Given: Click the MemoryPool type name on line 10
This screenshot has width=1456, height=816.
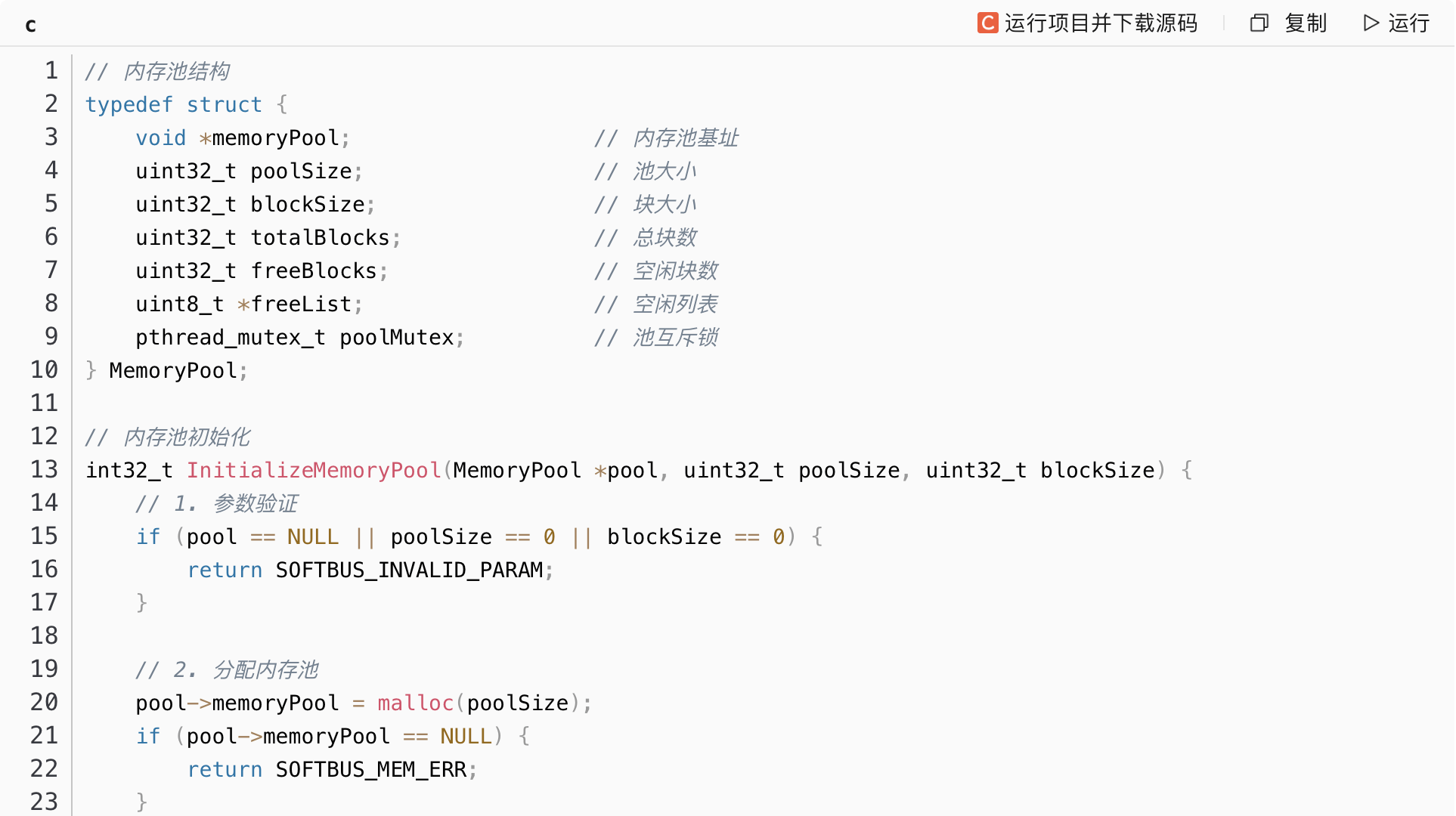Looking at the screenshot, I should point(173,370).
